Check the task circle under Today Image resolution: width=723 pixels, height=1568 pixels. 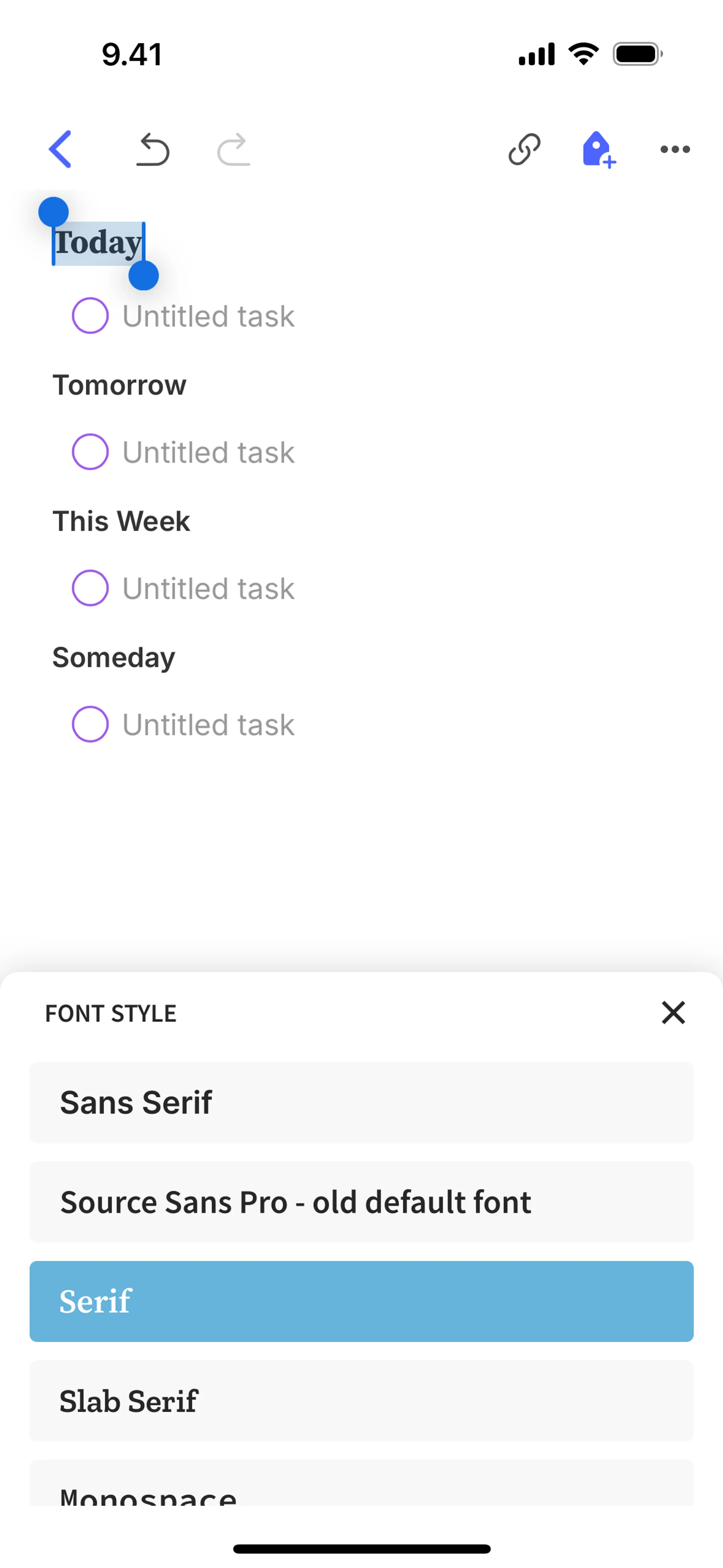click(90, 316)
